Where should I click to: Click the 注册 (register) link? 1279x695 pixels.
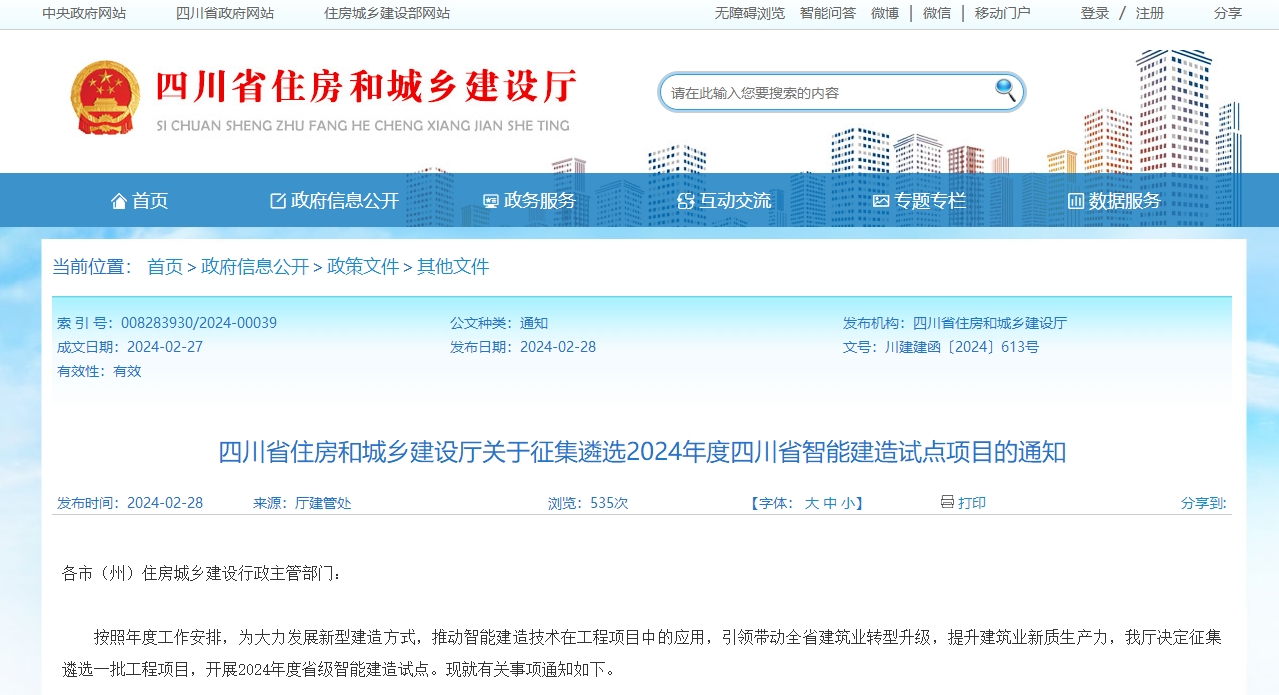(x=1150, y=14)
